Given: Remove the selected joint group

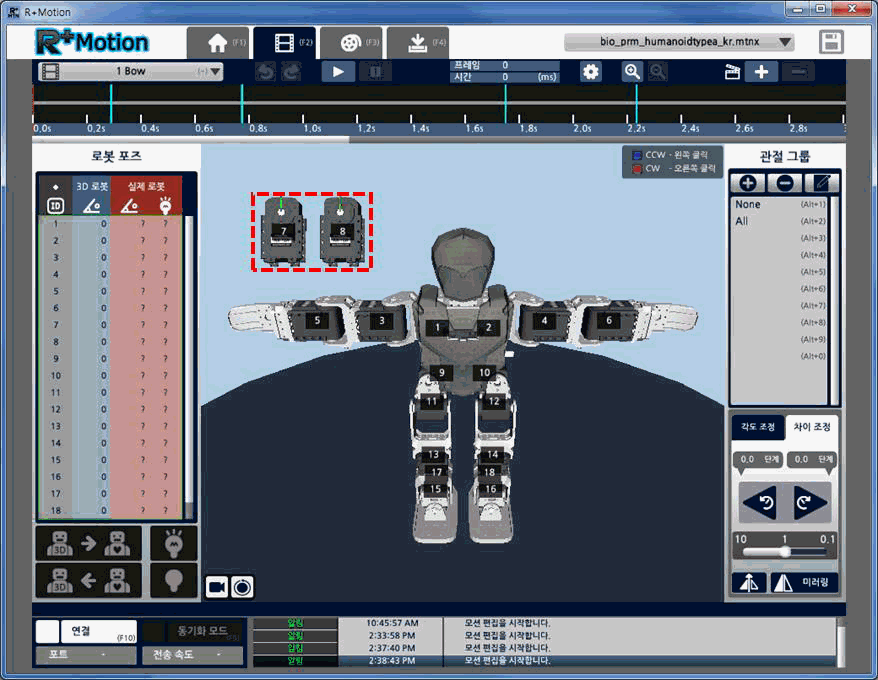Looking at the screenshot, I should 785,183.
